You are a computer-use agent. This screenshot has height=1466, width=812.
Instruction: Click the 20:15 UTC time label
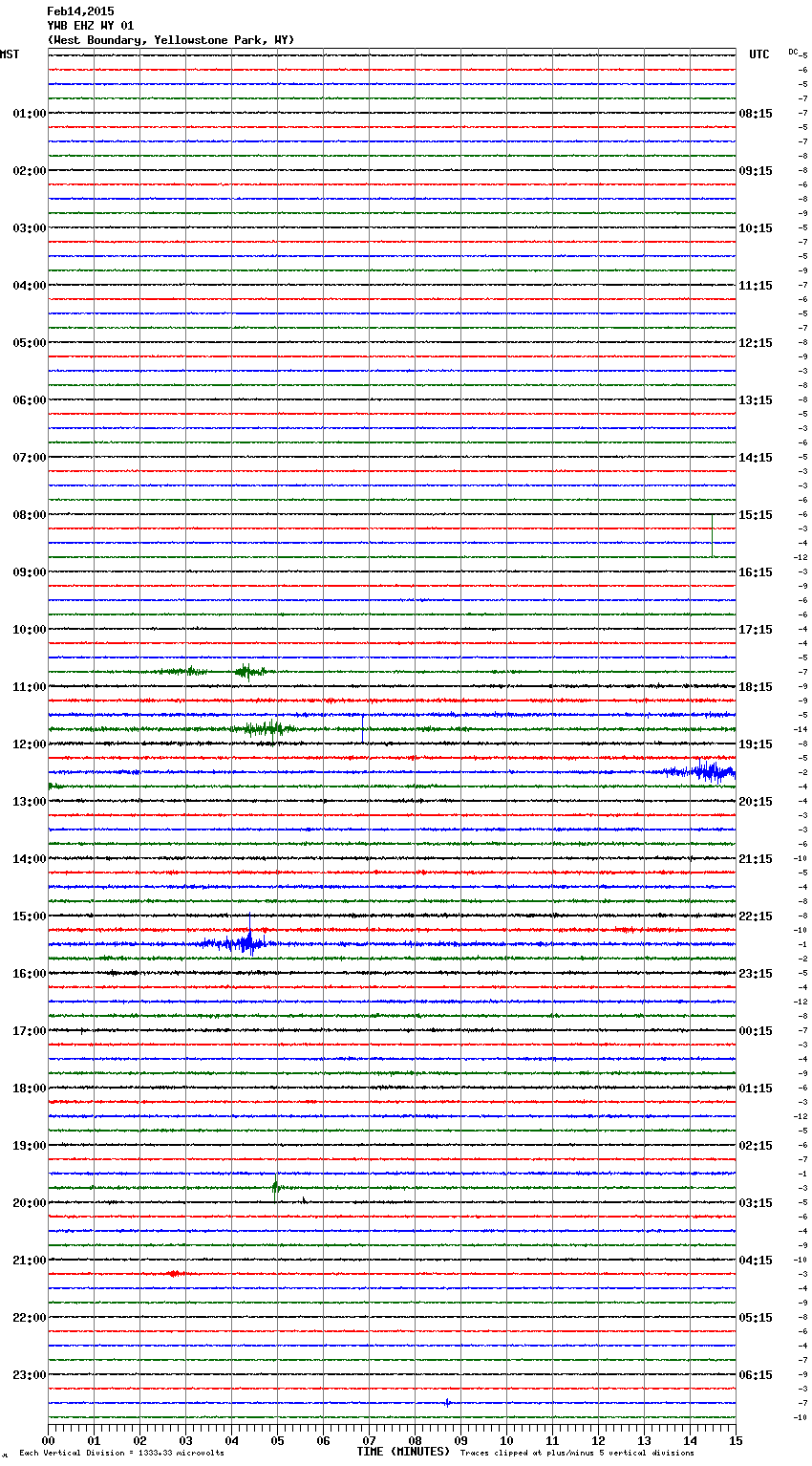point(756,802)
